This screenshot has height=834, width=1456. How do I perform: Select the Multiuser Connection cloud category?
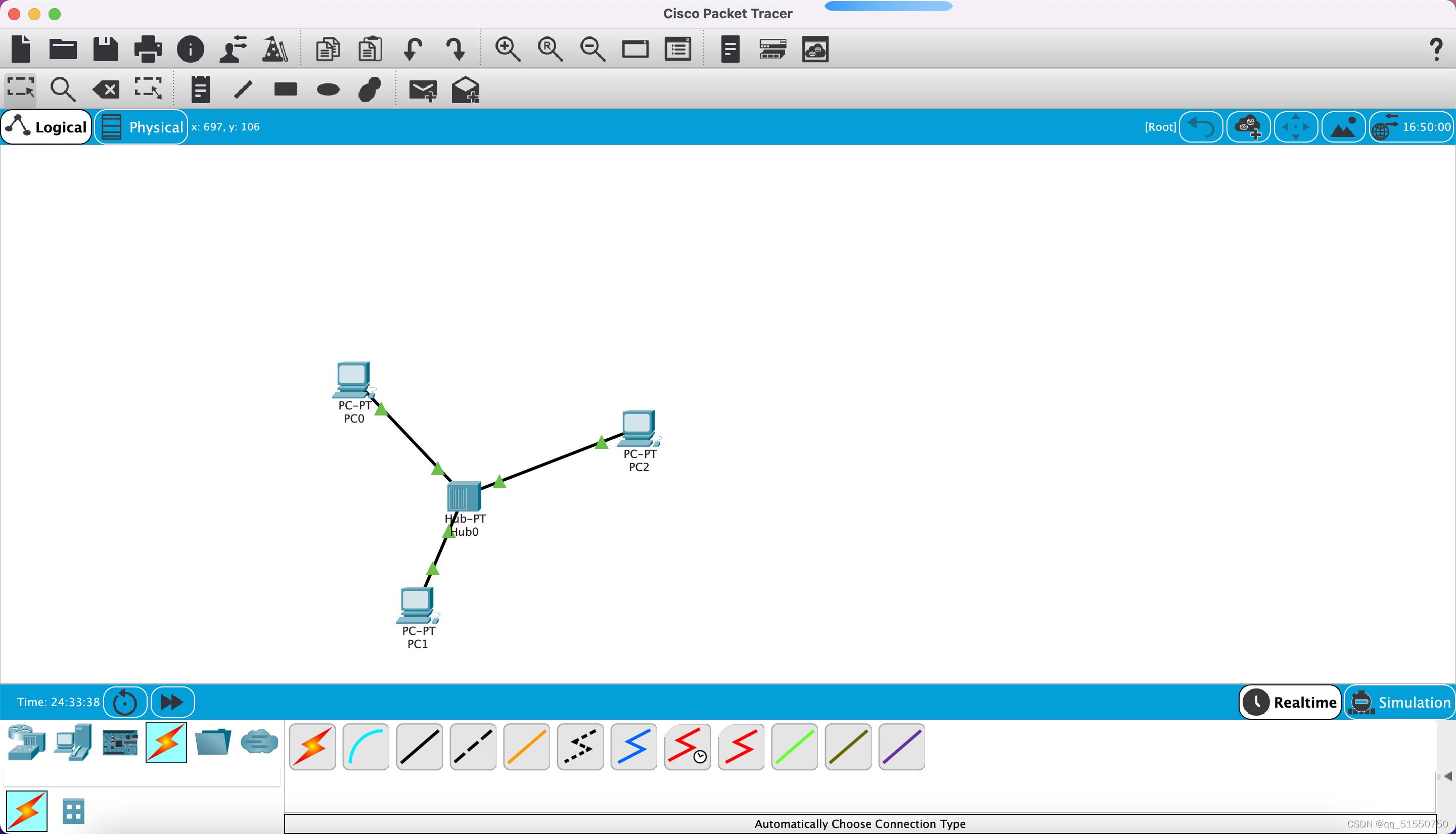(259, 743)
